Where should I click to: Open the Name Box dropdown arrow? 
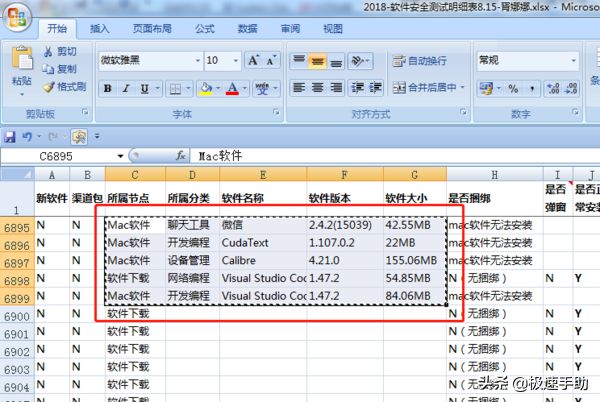pos(120,156)
